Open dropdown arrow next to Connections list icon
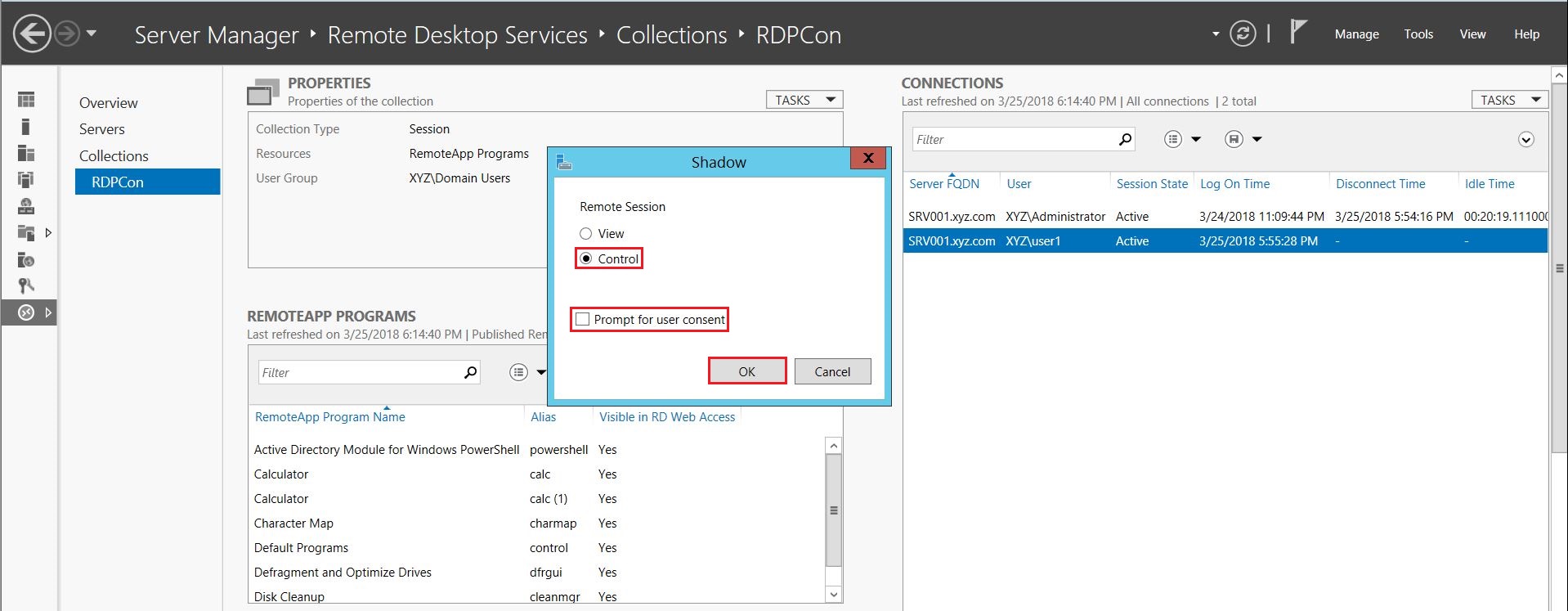This screenshot has width=1568, height=611. (1196, 139)
